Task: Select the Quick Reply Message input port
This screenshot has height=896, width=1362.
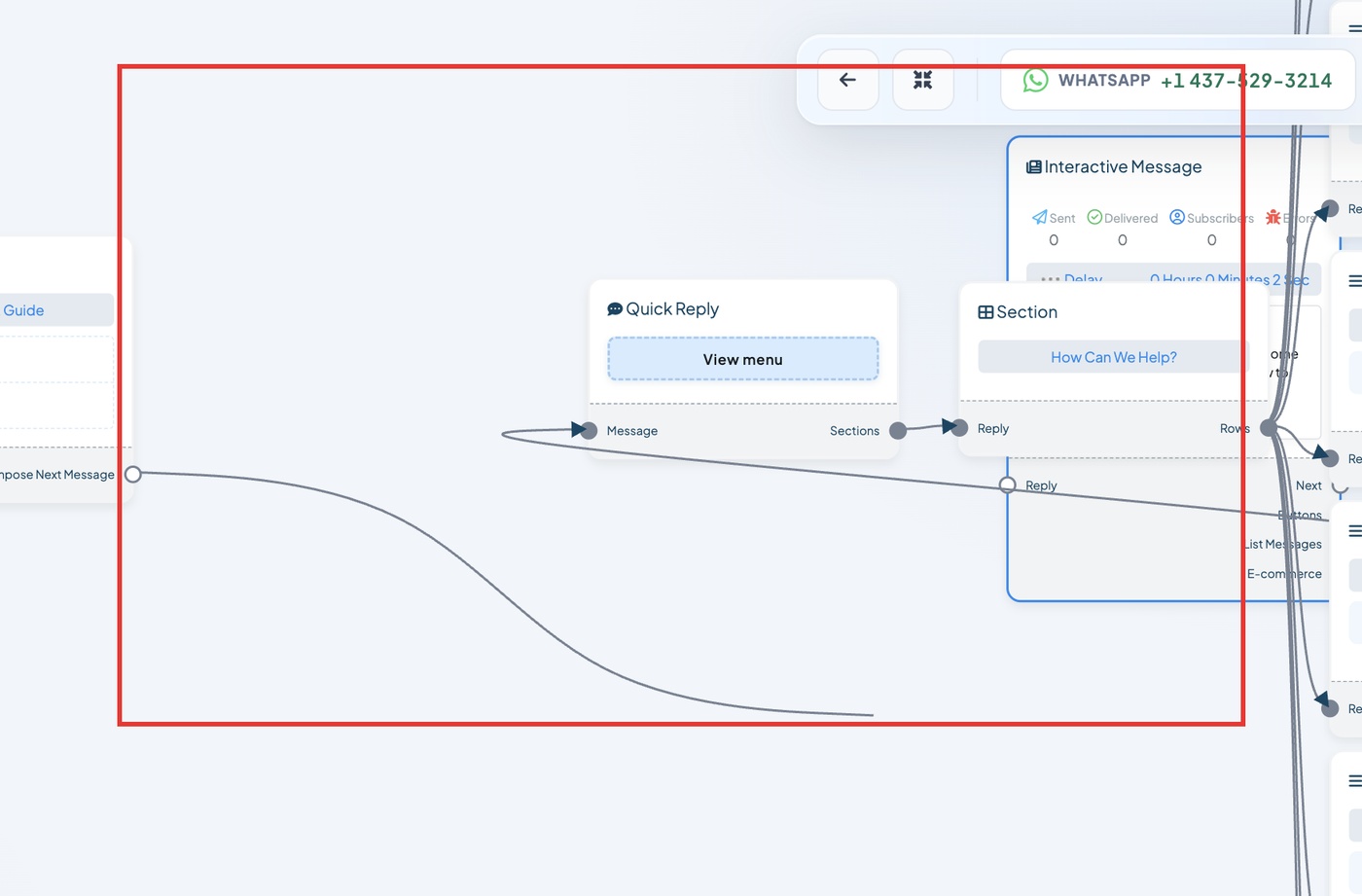Action: click(x=589, y=430)
